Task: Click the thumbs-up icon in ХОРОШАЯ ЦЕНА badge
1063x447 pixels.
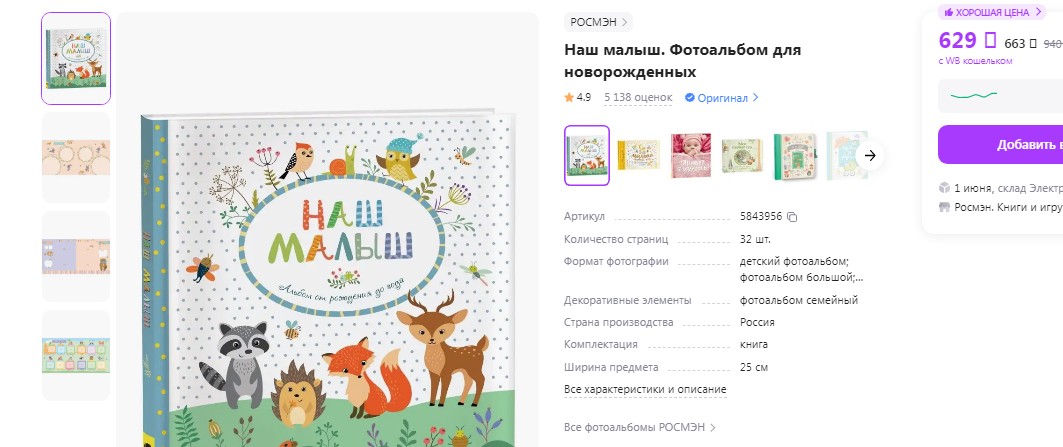Action: [x=949, y=12]
